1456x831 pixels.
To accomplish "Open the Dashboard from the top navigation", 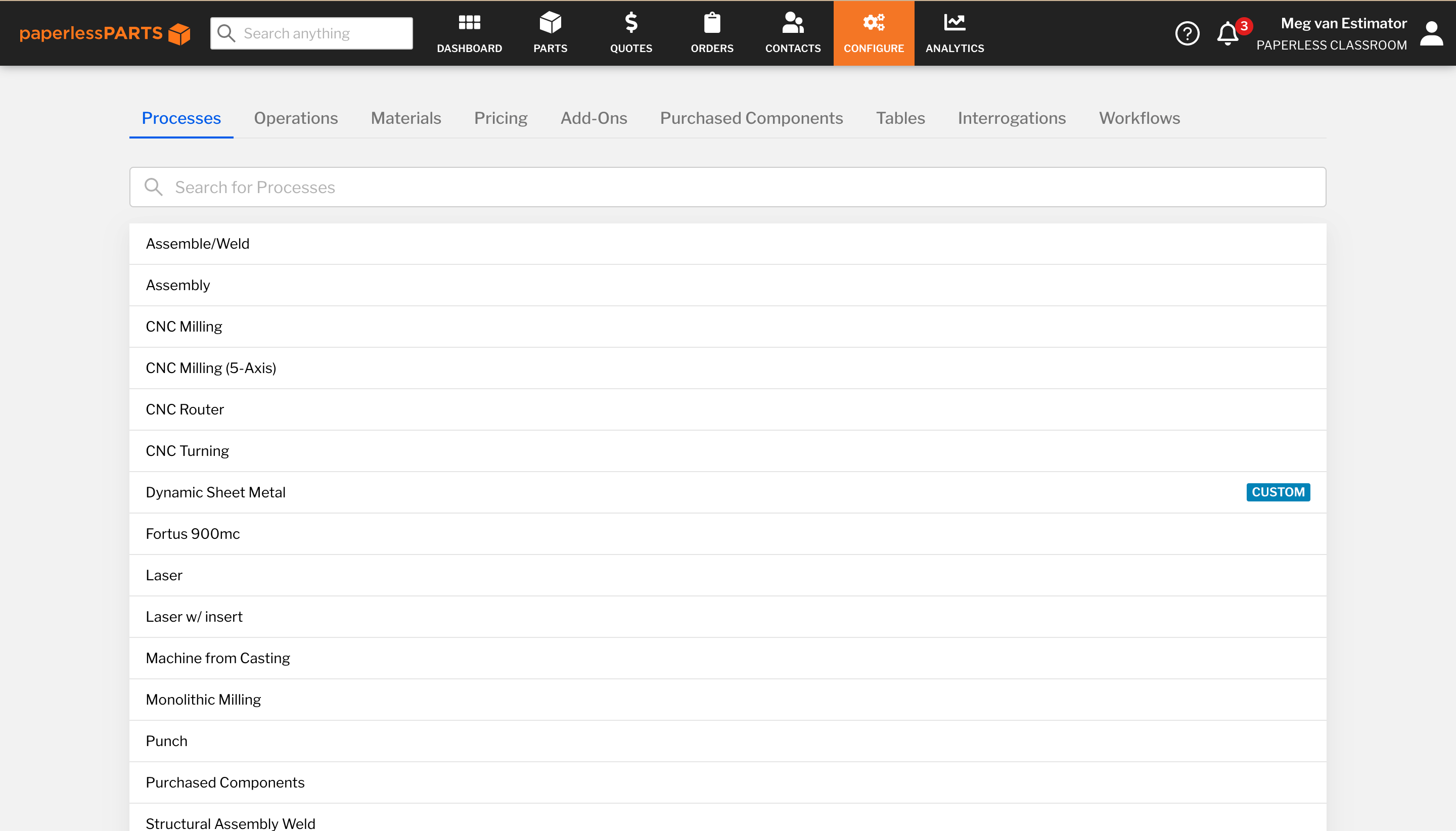I will [469, 33].
